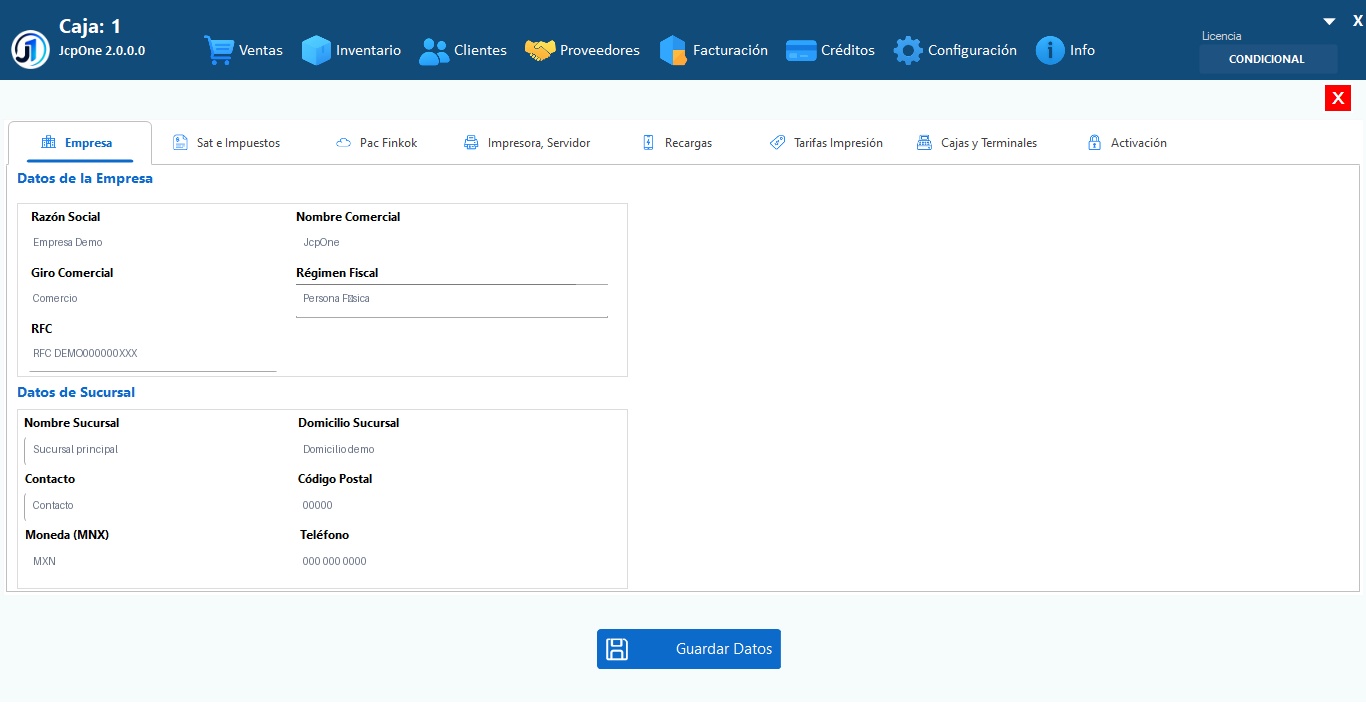Edit the Moneda (MXN) field
This screenshot has width=1366, height=728.
[152, 562]
